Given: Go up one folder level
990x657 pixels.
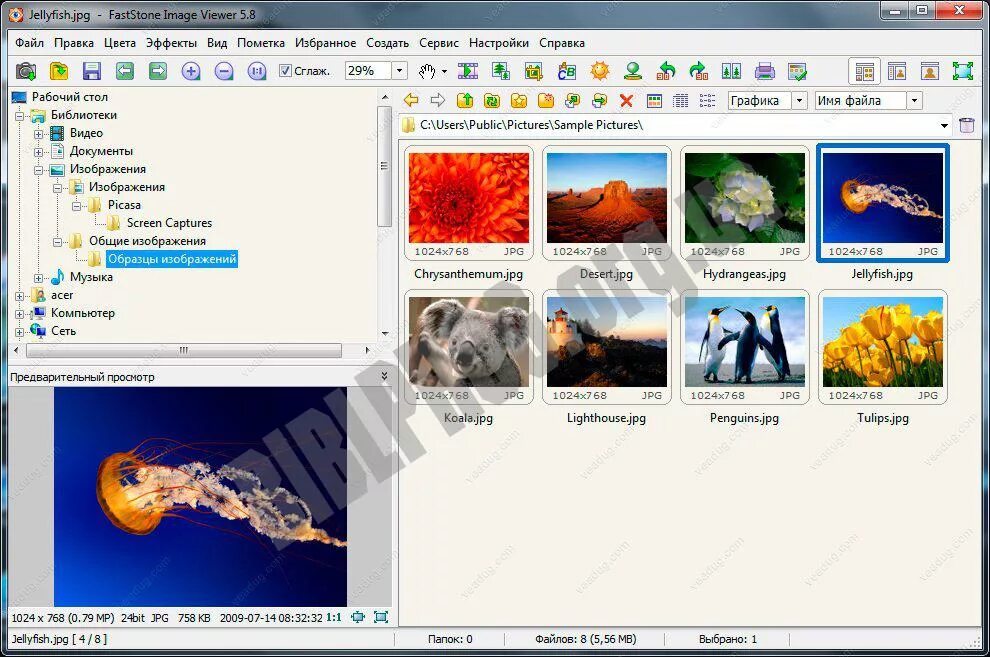Looking at the screenshot, I should point(465,100).
